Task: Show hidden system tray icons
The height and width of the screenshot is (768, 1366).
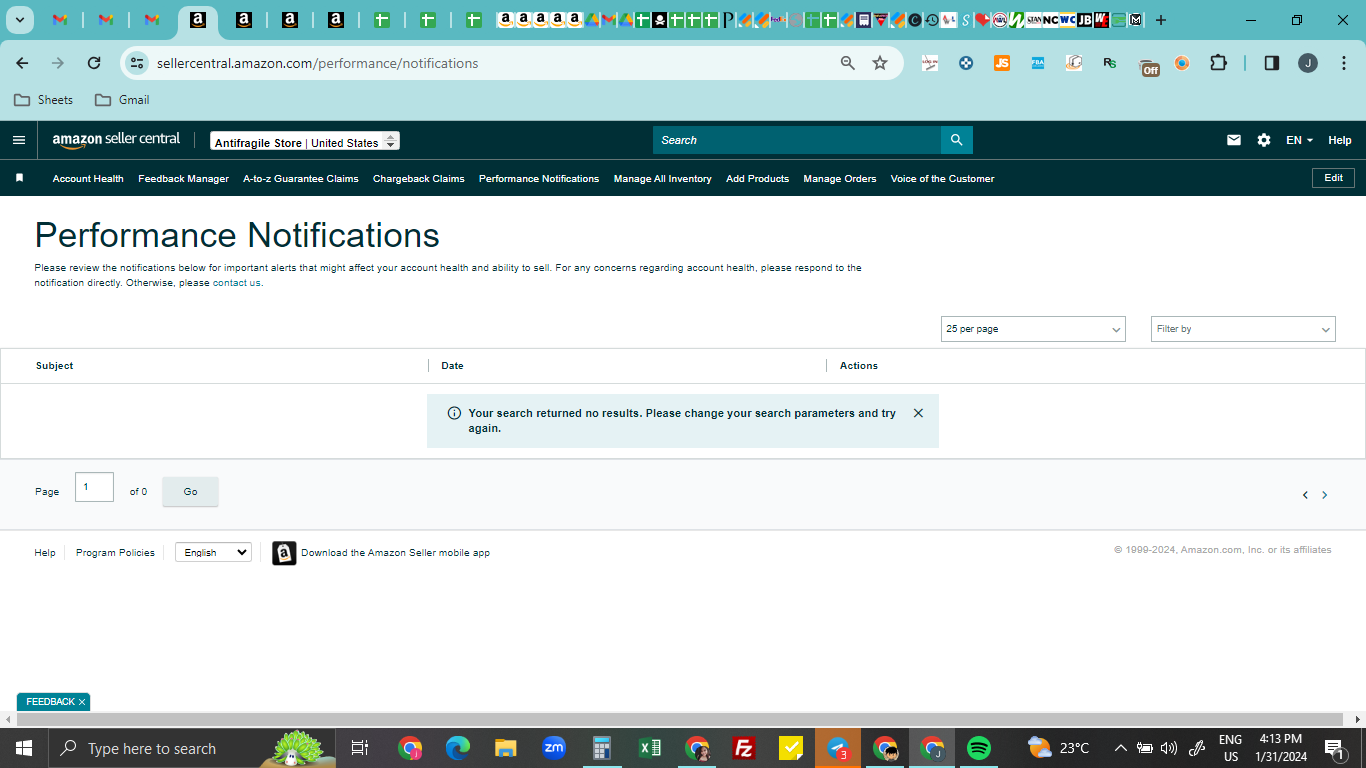Action: 1120,748
